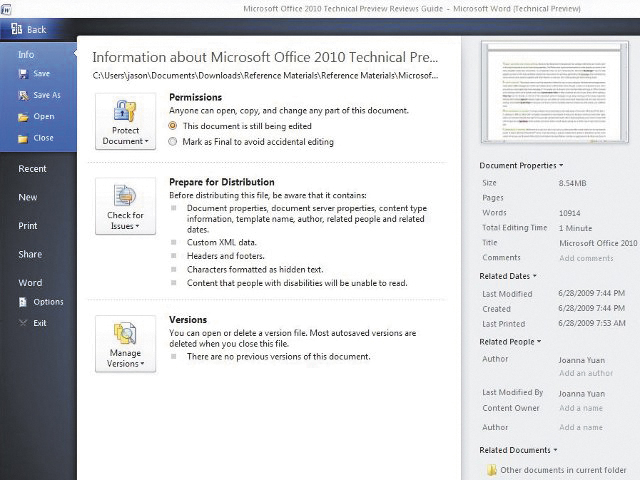Image resolution: width=640 pixels, height=480 pixels.
Task: Open the Recent tab
Action: pyautogui.click(x=32, y=169)
